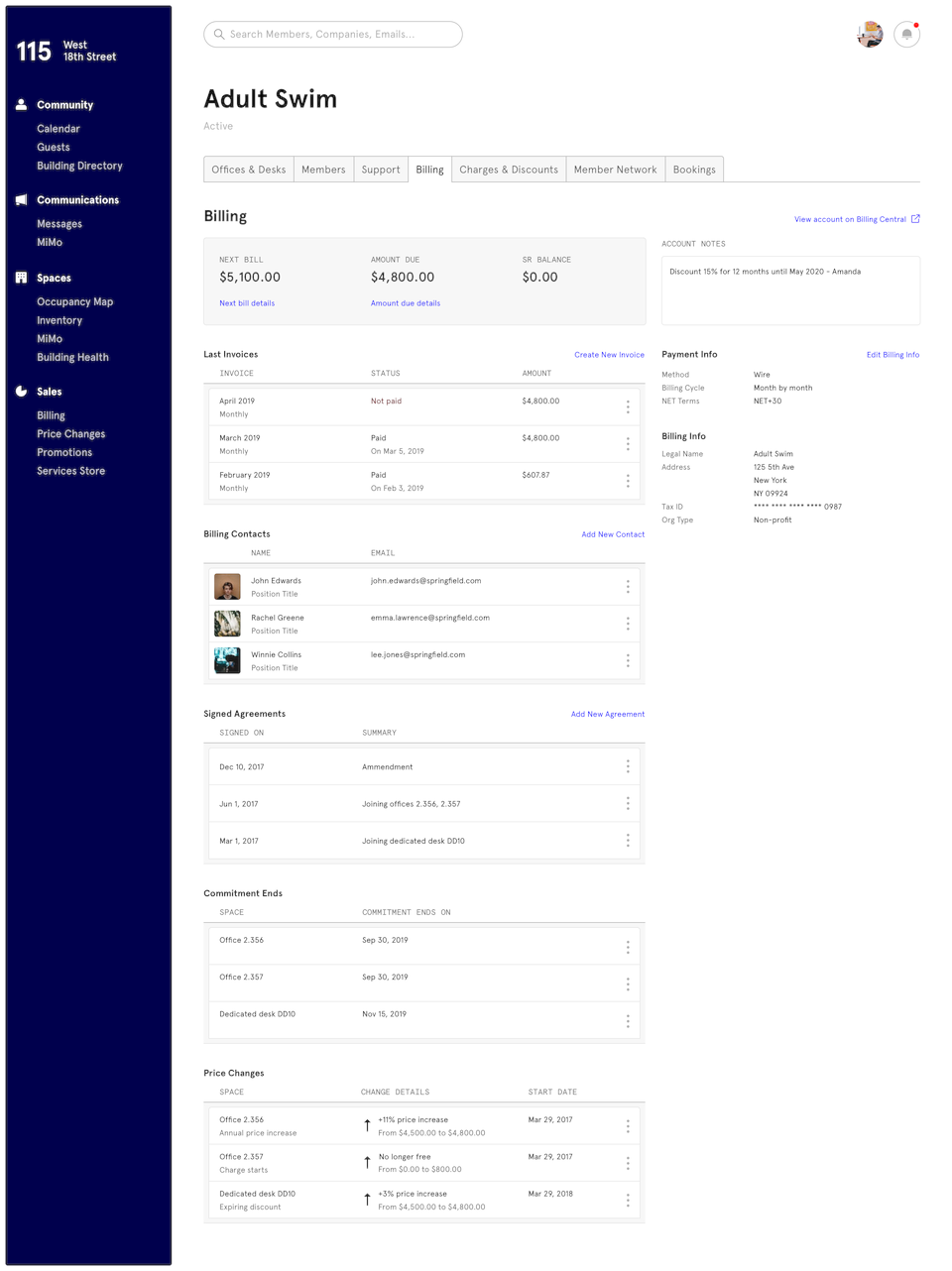952x1271 pixels.
Task: Open options menu for March 2019 invoice
Action: coord(628,444)
